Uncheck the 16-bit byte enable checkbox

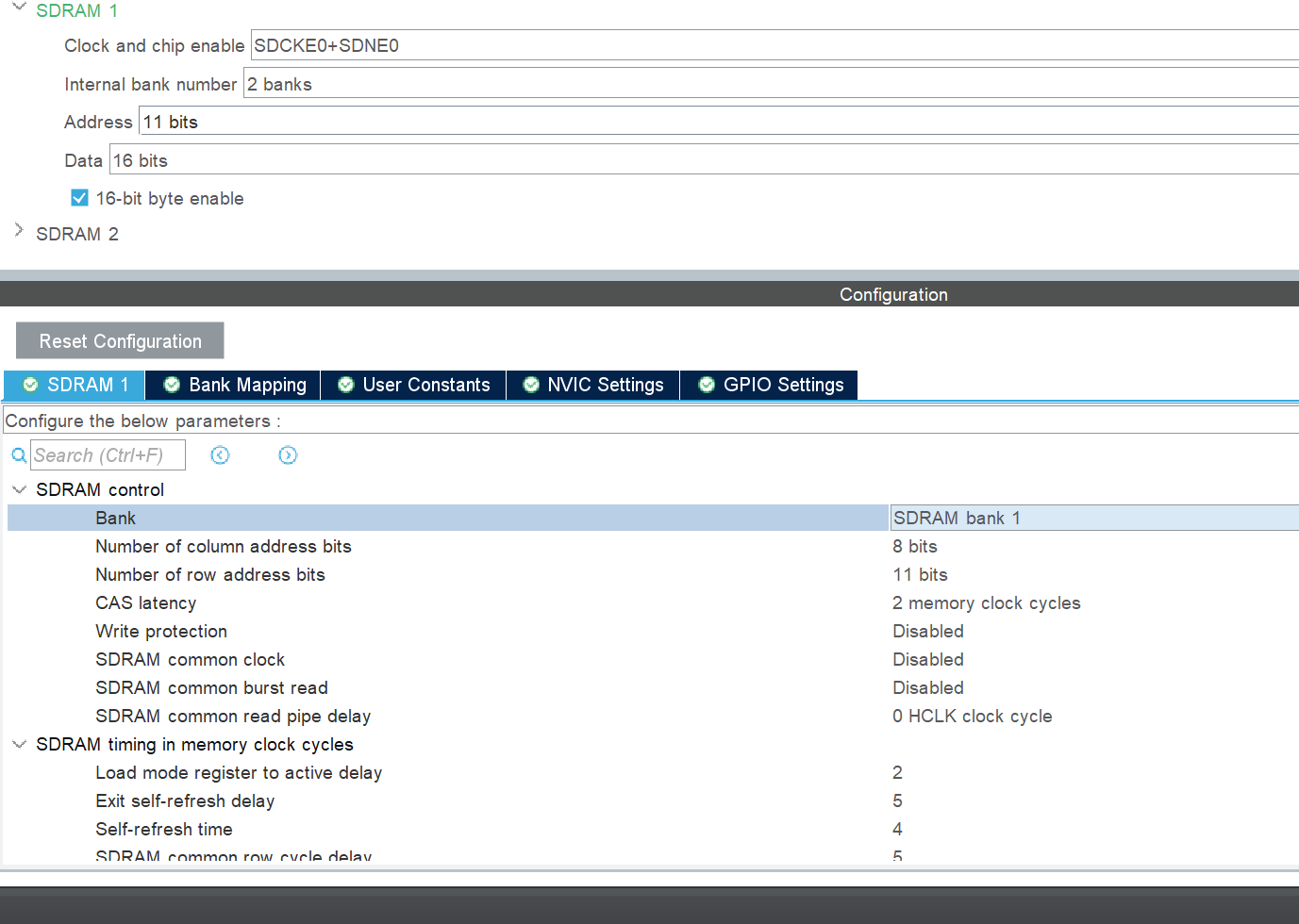coord(79,197)
